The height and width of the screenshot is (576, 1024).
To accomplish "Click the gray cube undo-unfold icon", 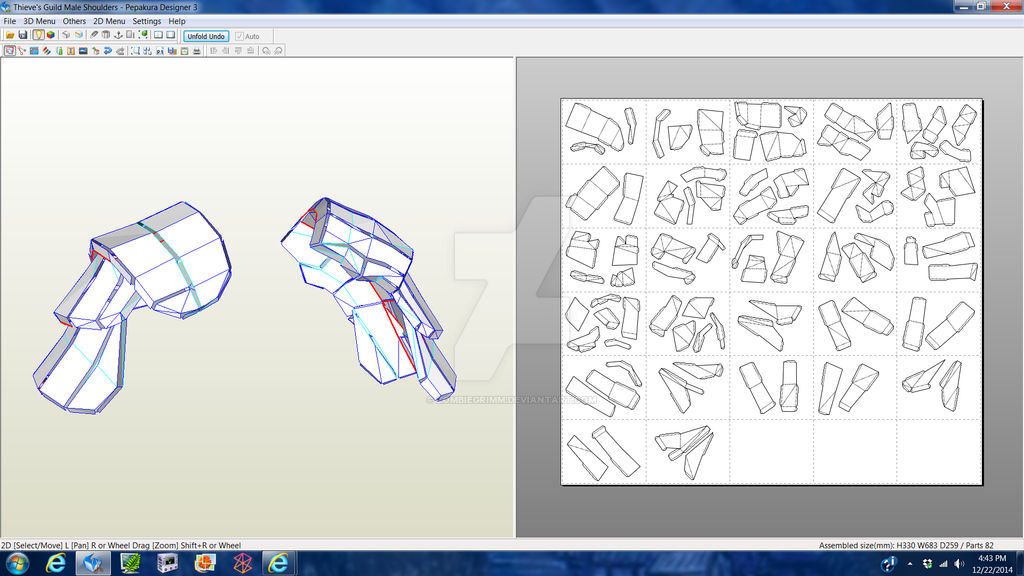I will tap(66, 35).
